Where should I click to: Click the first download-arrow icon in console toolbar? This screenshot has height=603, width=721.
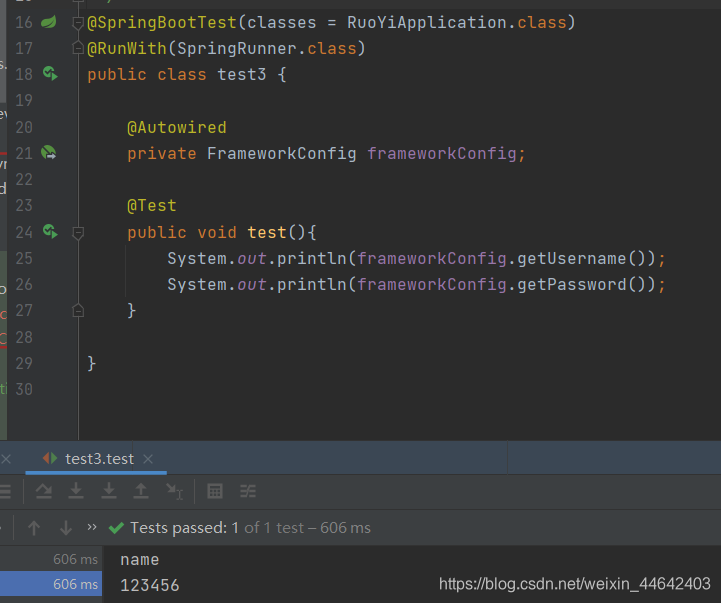pyautogui.click(x=76, y=491)
